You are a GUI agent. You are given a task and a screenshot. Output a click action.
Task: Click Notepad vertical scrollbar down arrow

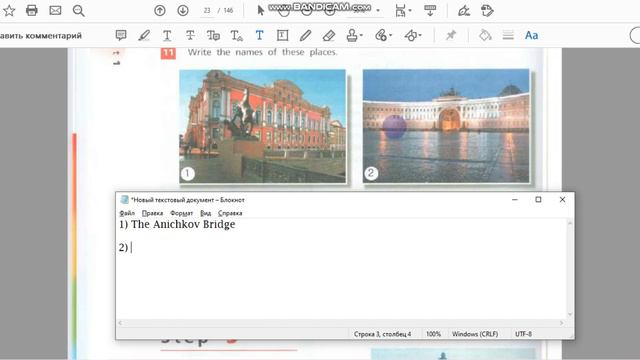pyautogui.click(x=570, y=314)
